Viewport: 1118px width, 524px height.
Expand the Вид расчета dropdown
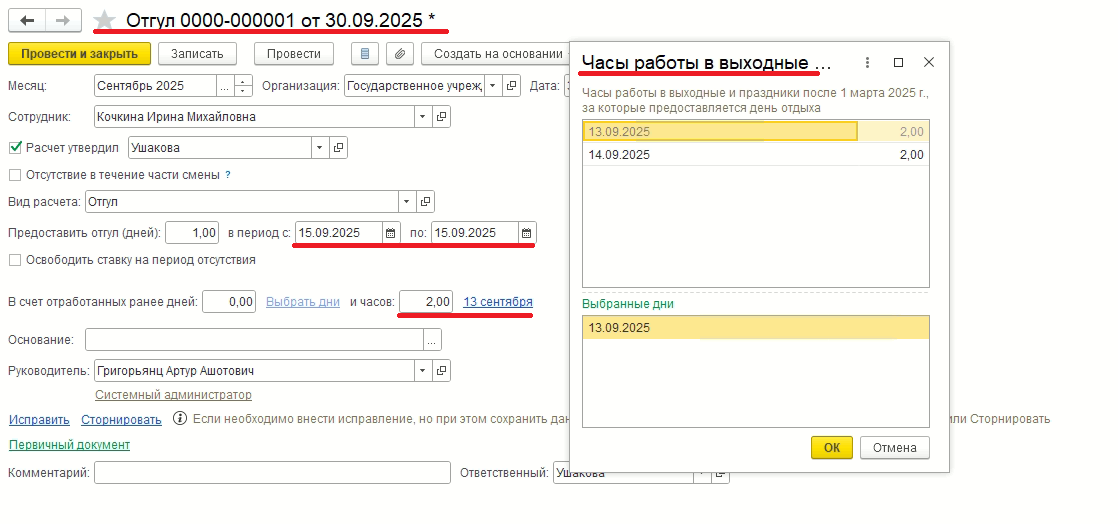tap(407, 202)
